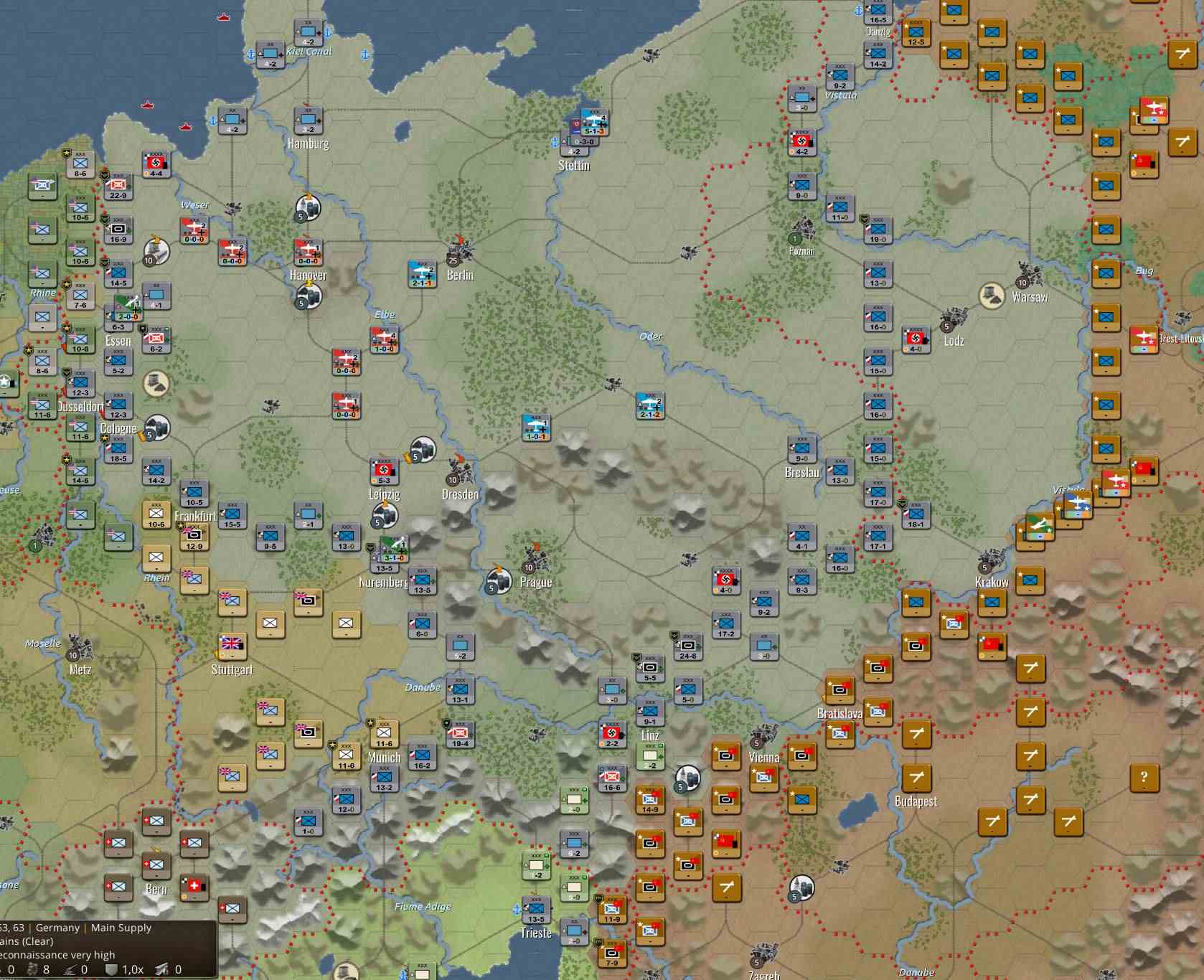The width and height of the screenshot is (1204, 980).
Task: Select the Soviet air unit beside Brest-Litovsk
Action: point(1144,339)
